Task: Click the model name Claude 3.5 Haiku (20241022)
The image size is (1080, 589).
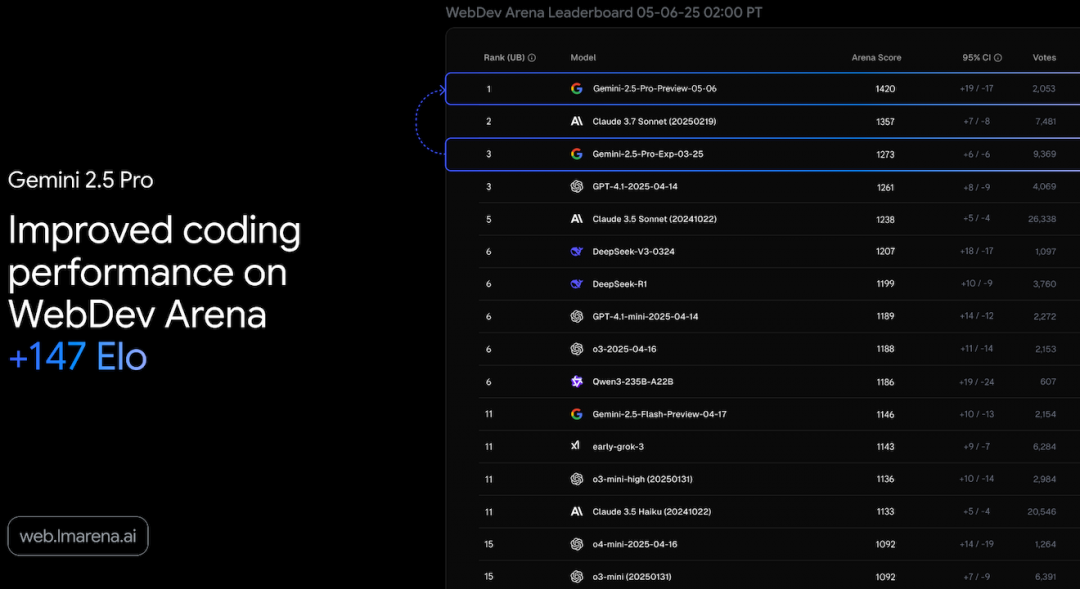Action: pyautogui.click(x=652, y=512)
